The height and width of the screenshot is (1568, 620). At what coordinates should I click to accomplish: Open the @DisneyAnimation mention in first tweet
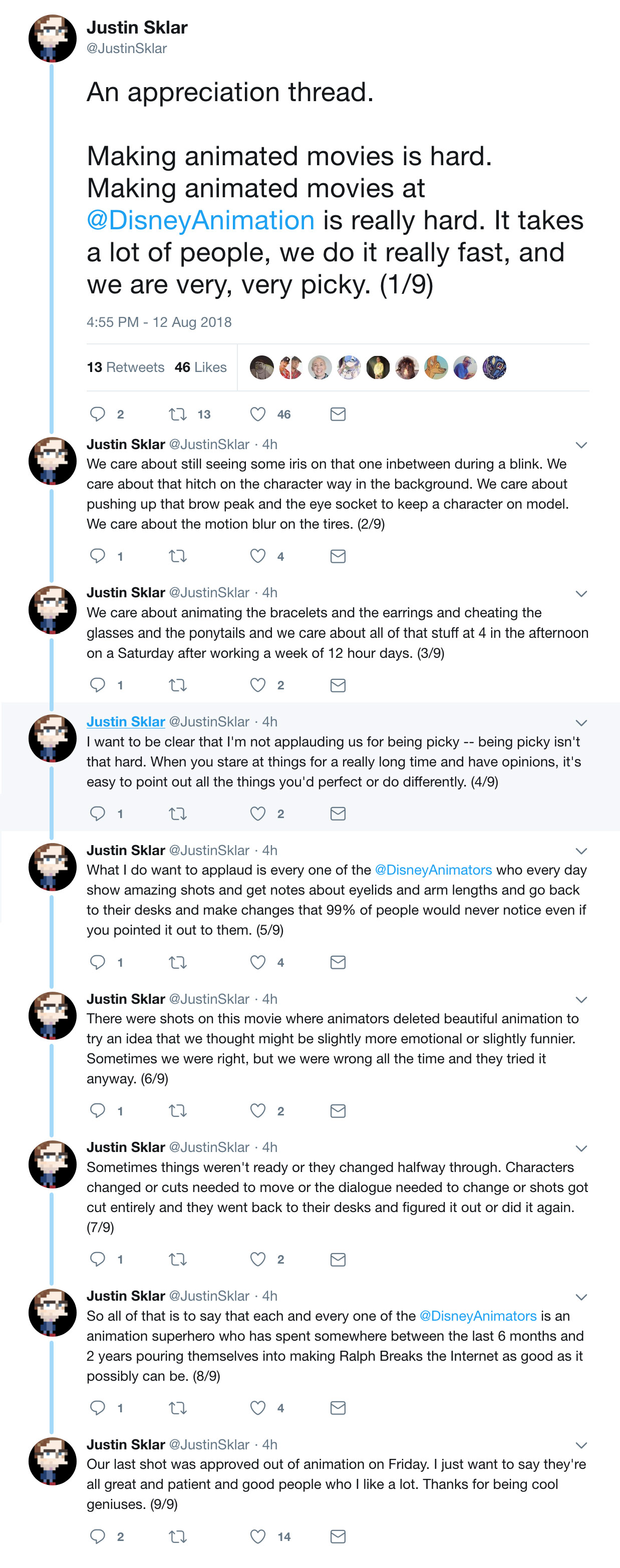[x=200, y=220]
